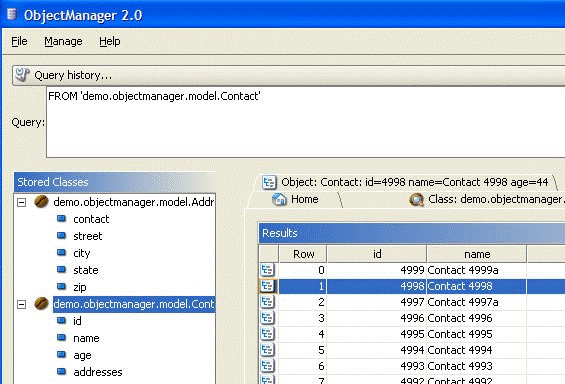Collapse the demo.objectmanager.model.Addr class node
The image size is (565, 384).
pyautogui.click(x=22, y=202)
